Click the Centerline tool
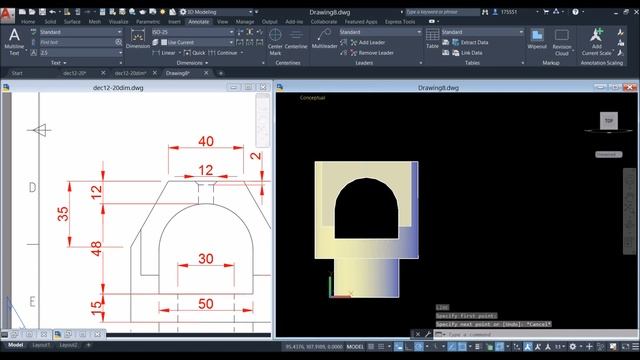The image size is (640, 360). pyautogui.click(x=296, y=39)
